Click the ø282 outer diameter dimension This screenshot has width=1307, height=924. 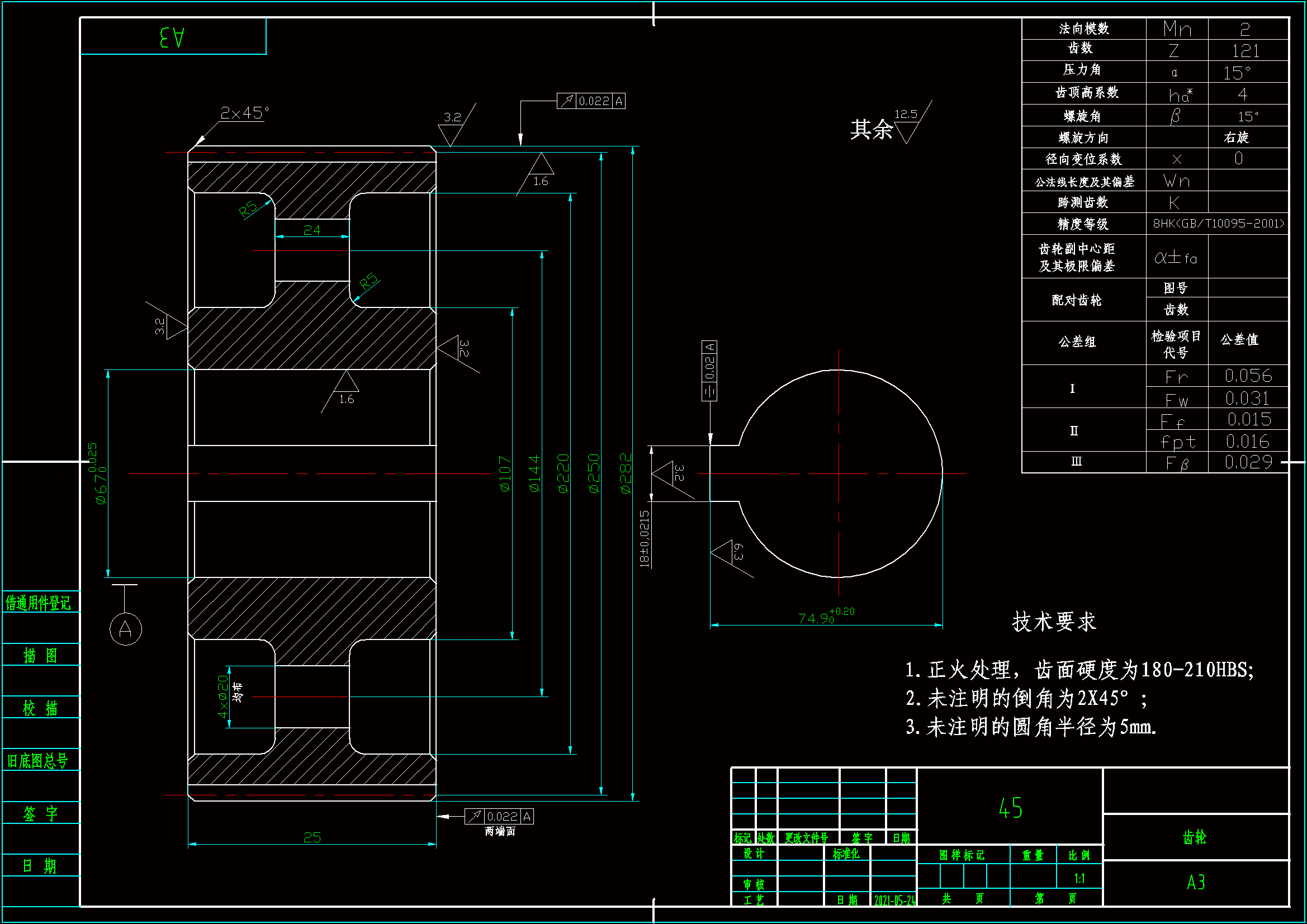tap(626, 473)
